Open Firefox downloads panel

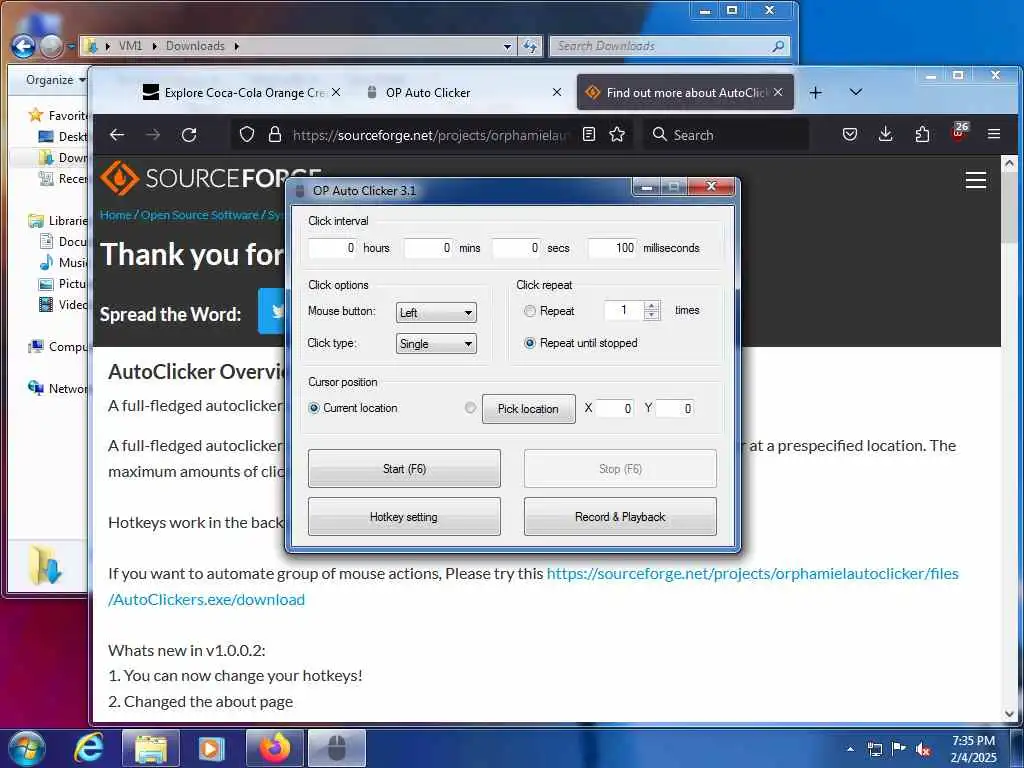886,135
